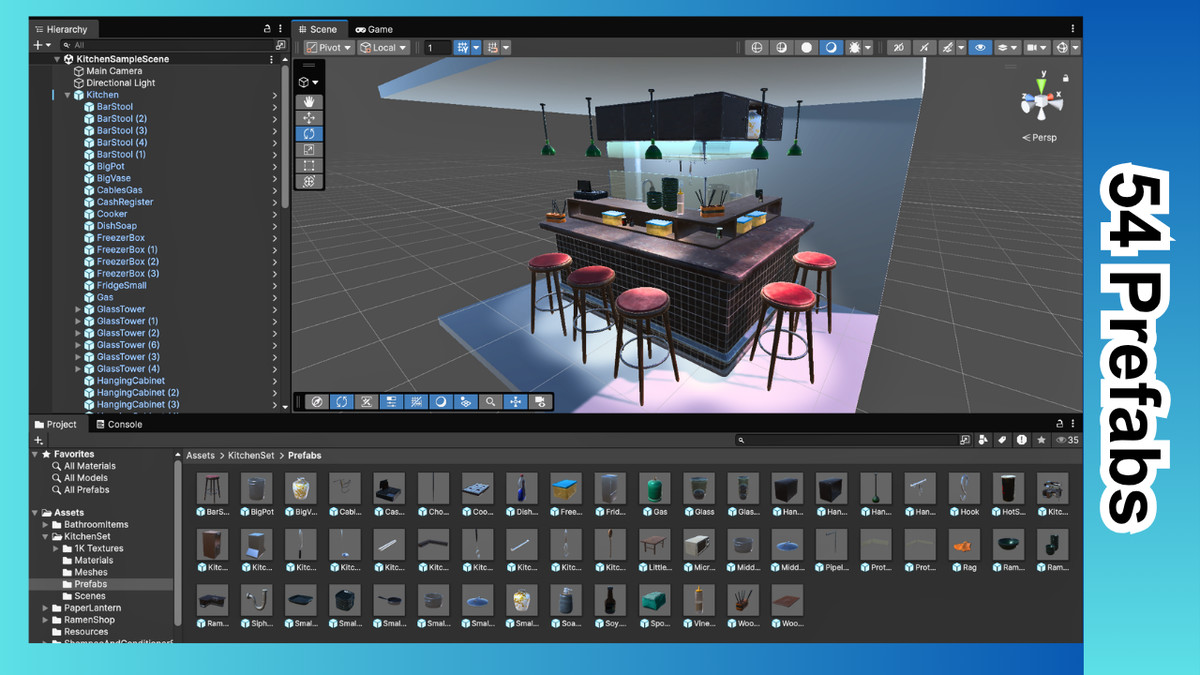Expand GlassTower (6) in Hierarchy
The width and height of the screenshot is (1200, 675).
pyautogui.click(x=78, y=345)
